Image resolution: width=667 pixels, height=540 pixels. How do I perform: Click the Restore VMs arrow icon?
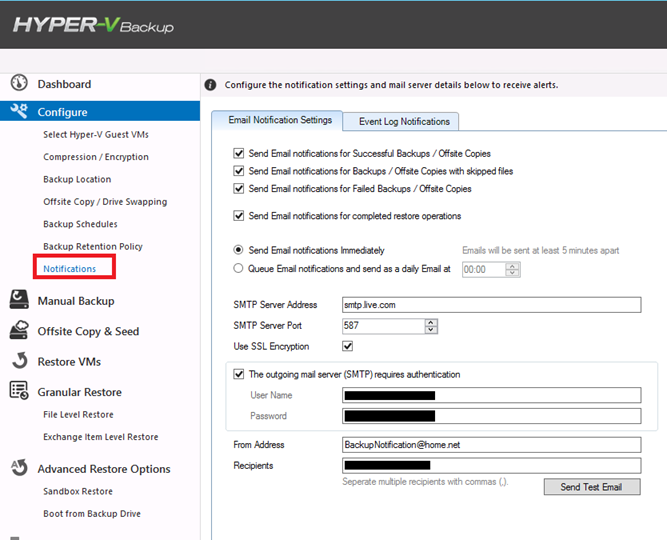click(20, 360)
